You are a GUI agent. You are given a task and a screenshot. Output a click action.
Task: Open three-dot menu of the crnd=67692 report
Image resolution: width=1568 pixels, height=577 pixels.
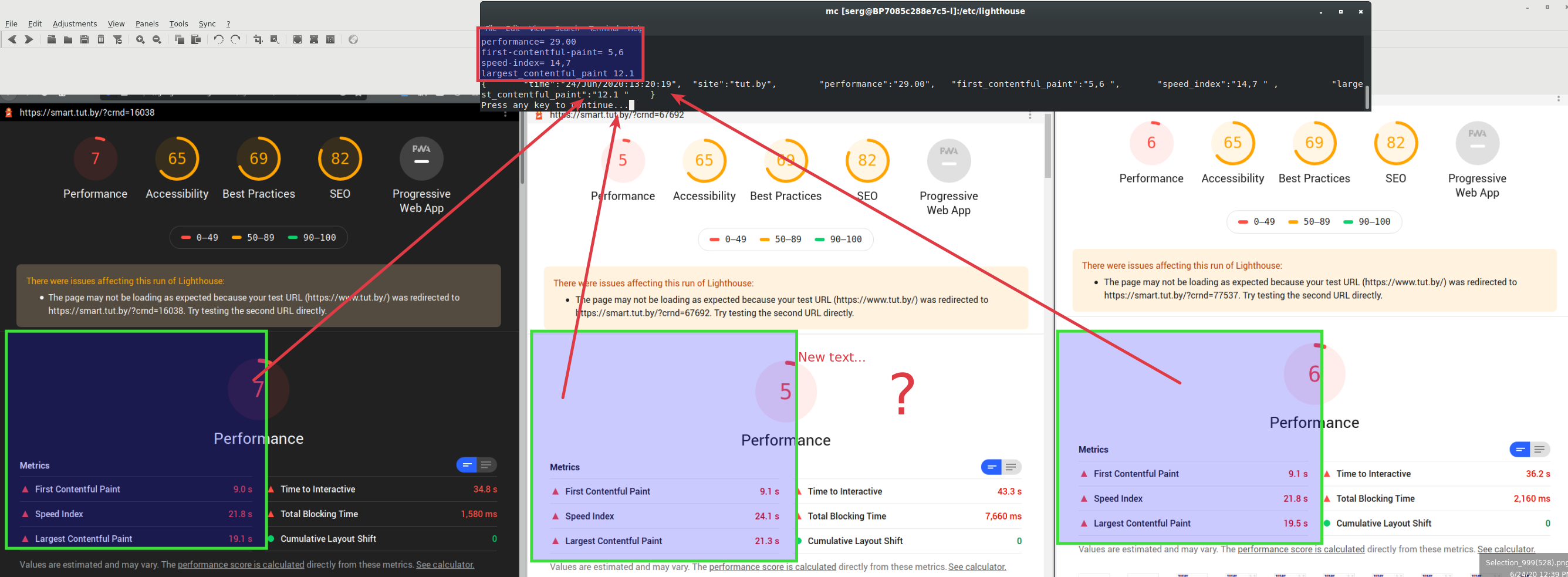pyautogui.click(x=1030, y=116)
